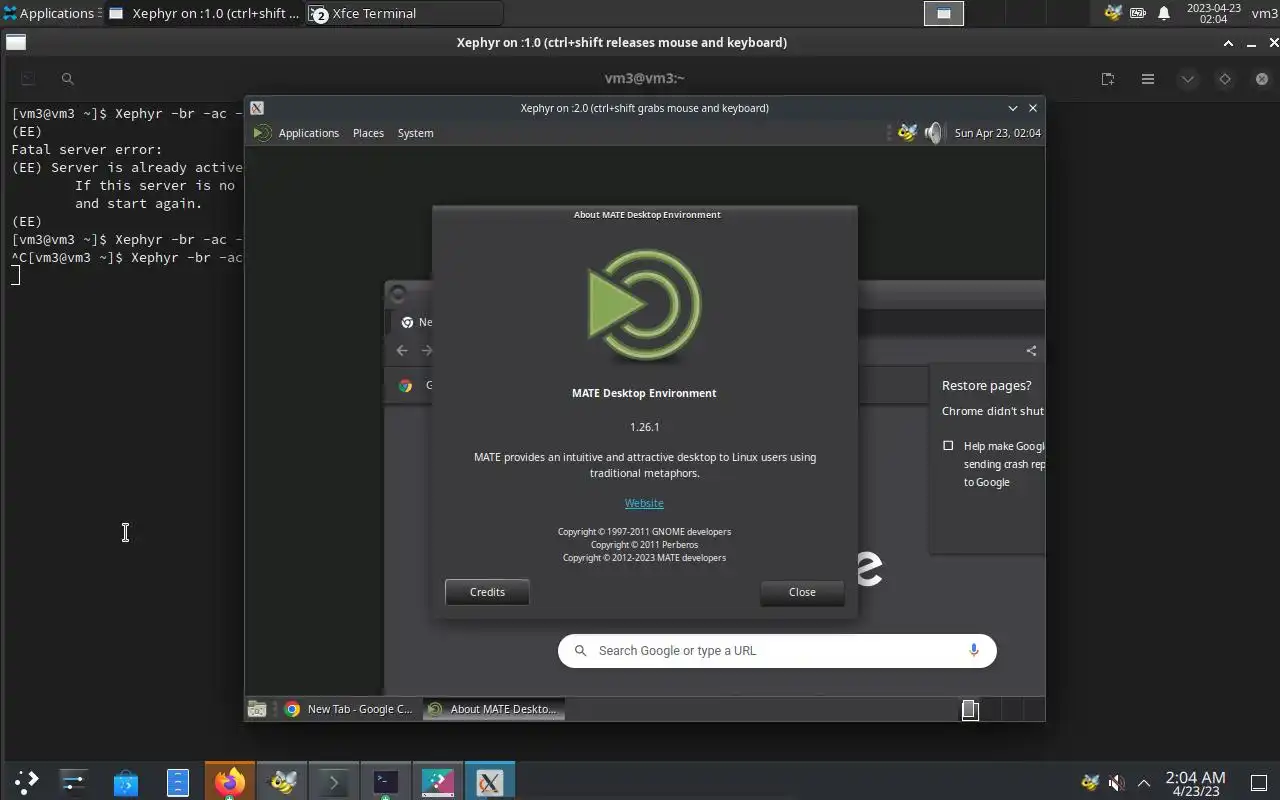Viewport: 1280px width, 800px height.
Task: Open the terminal icon in bottom taskbar
Action: [386, 782]
